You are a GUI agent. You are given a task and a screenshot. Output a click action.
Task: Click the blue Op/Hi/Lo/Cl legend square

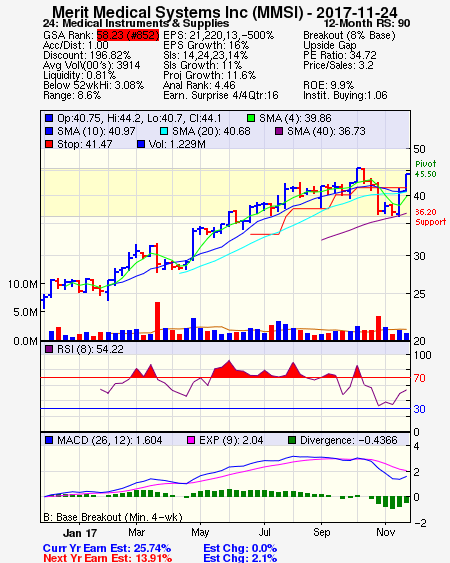click(x=49, y=118)
